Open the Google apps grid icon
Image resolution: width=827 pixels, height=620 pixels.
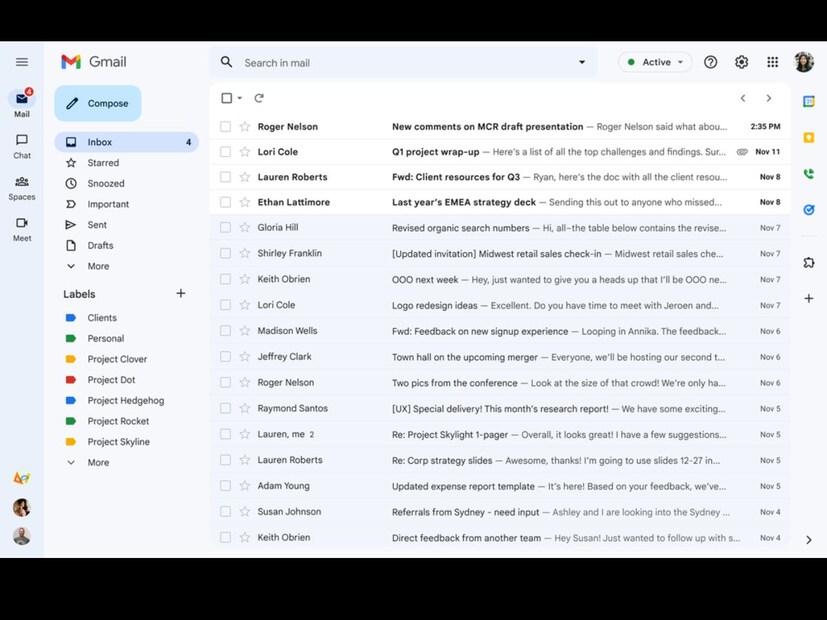coord(772,62)
